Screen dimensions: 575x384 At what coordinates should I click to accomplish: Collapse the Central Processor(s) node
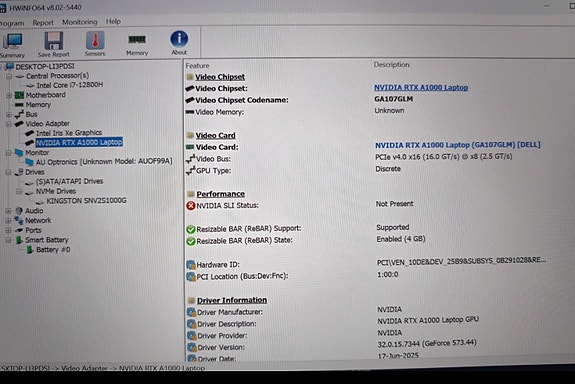9,76
